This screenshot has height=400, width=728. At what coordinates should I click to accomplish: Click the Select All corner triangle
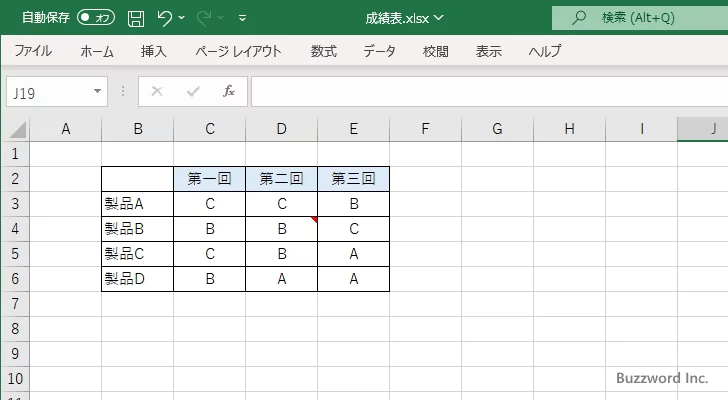pos(17,129)
